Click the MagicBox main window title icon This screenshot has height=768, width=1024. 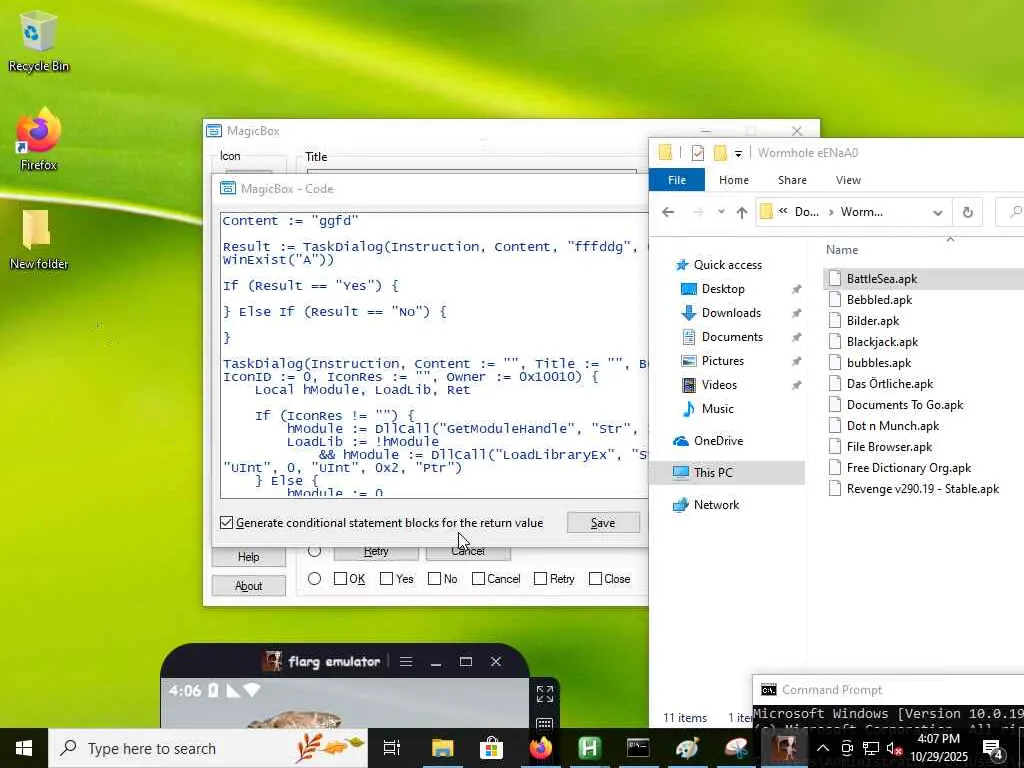pos(214,131)
